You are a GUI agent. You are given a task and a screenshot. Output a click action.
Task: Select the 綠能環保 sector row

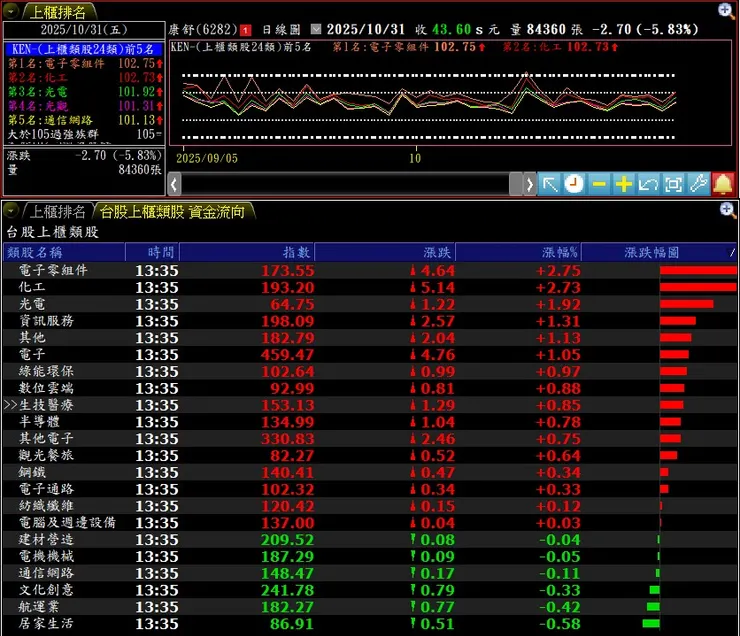pyautogui.click(x=370, y=371)
